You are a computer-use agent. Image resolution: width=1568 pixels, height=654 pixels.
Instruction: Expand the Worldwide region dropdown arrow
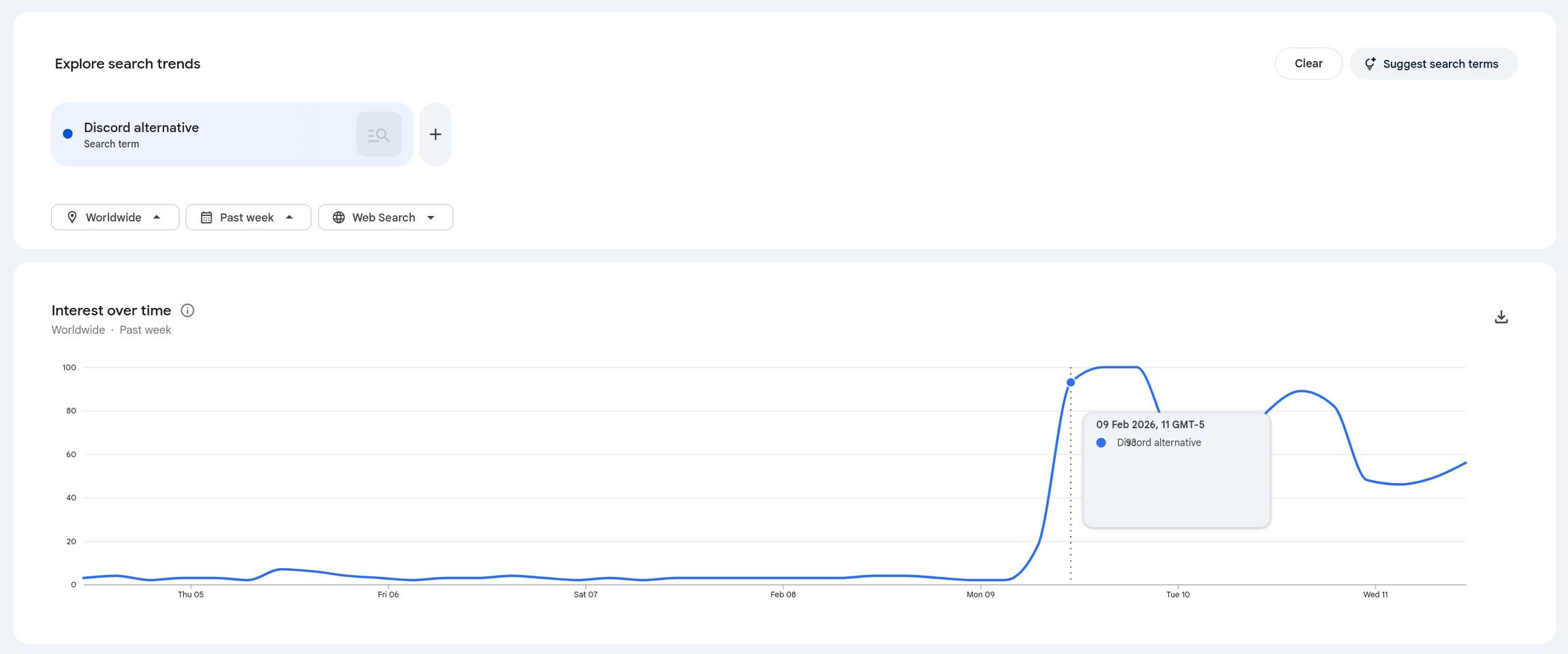pyautogui.click(x=157, y=217)
